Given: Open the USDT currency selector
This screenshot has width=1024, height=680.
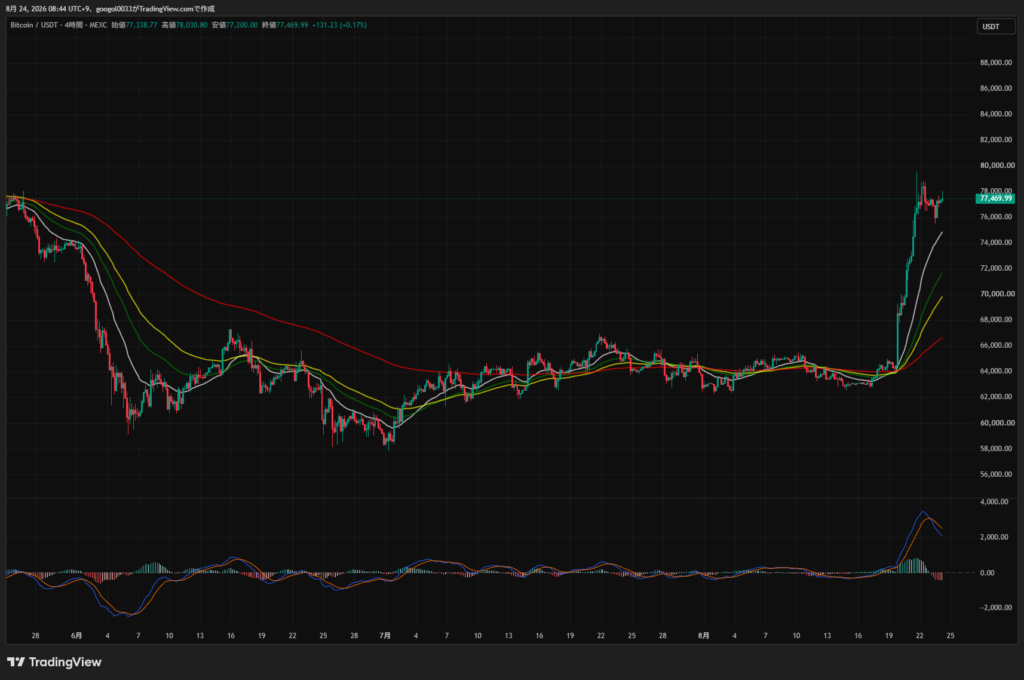Looking at the screenshot, I should [995, 27].
